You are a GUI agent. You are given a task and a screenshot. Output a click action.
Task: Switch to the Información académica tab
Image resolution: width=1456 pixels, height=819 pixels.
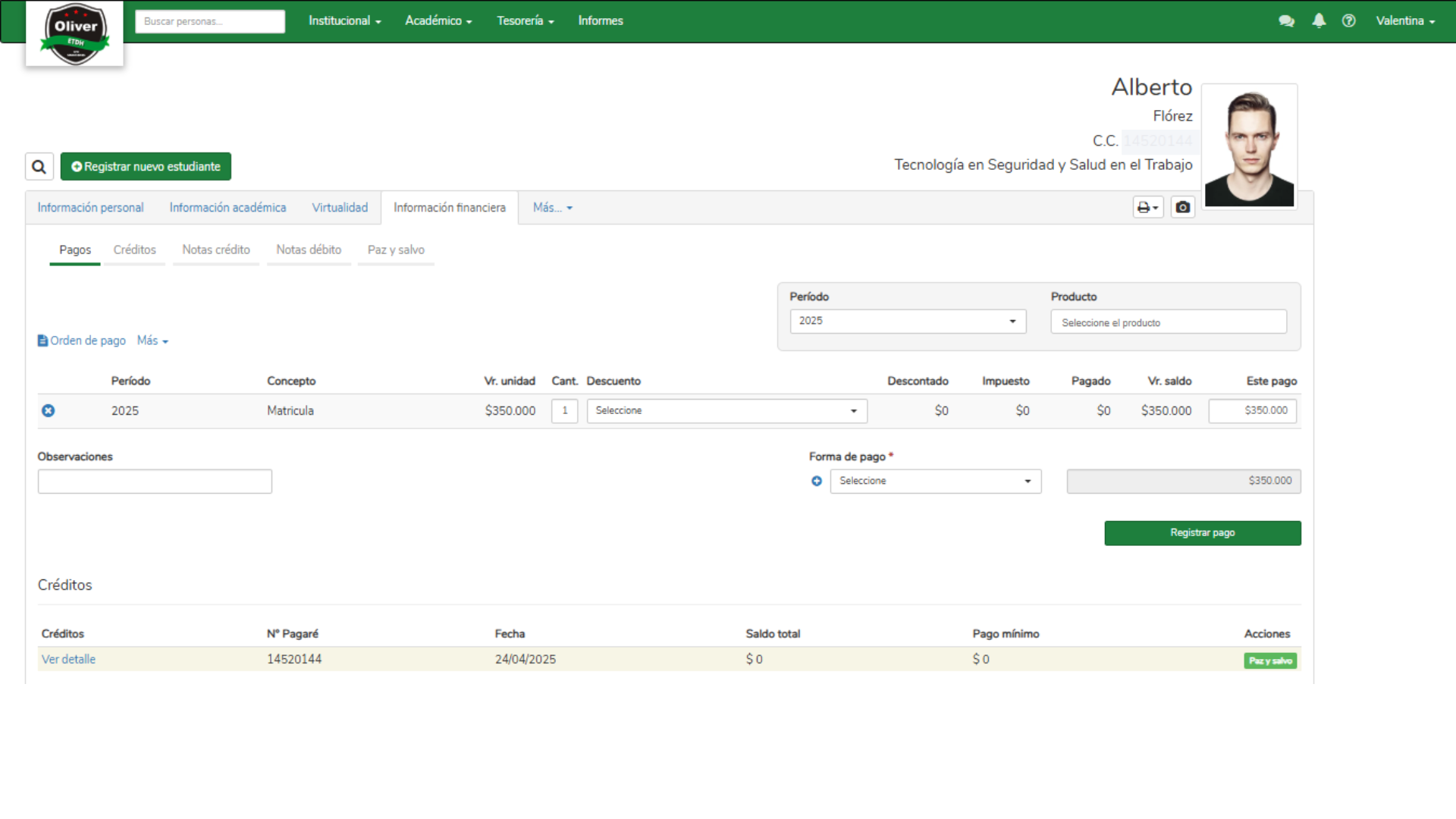click(227, 207)
